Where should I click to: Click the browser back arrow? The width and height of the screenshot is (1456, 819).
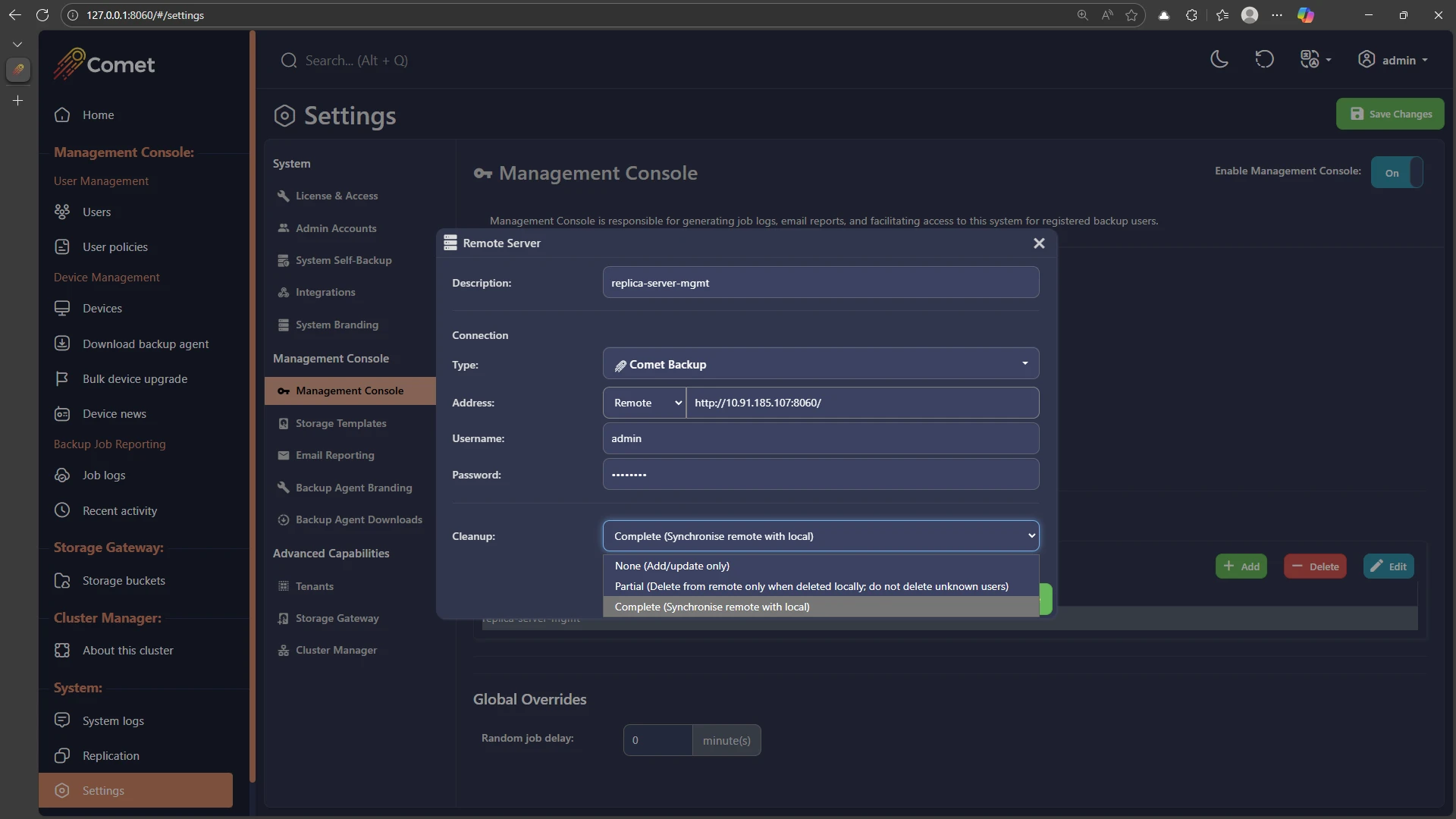(15, 15)
